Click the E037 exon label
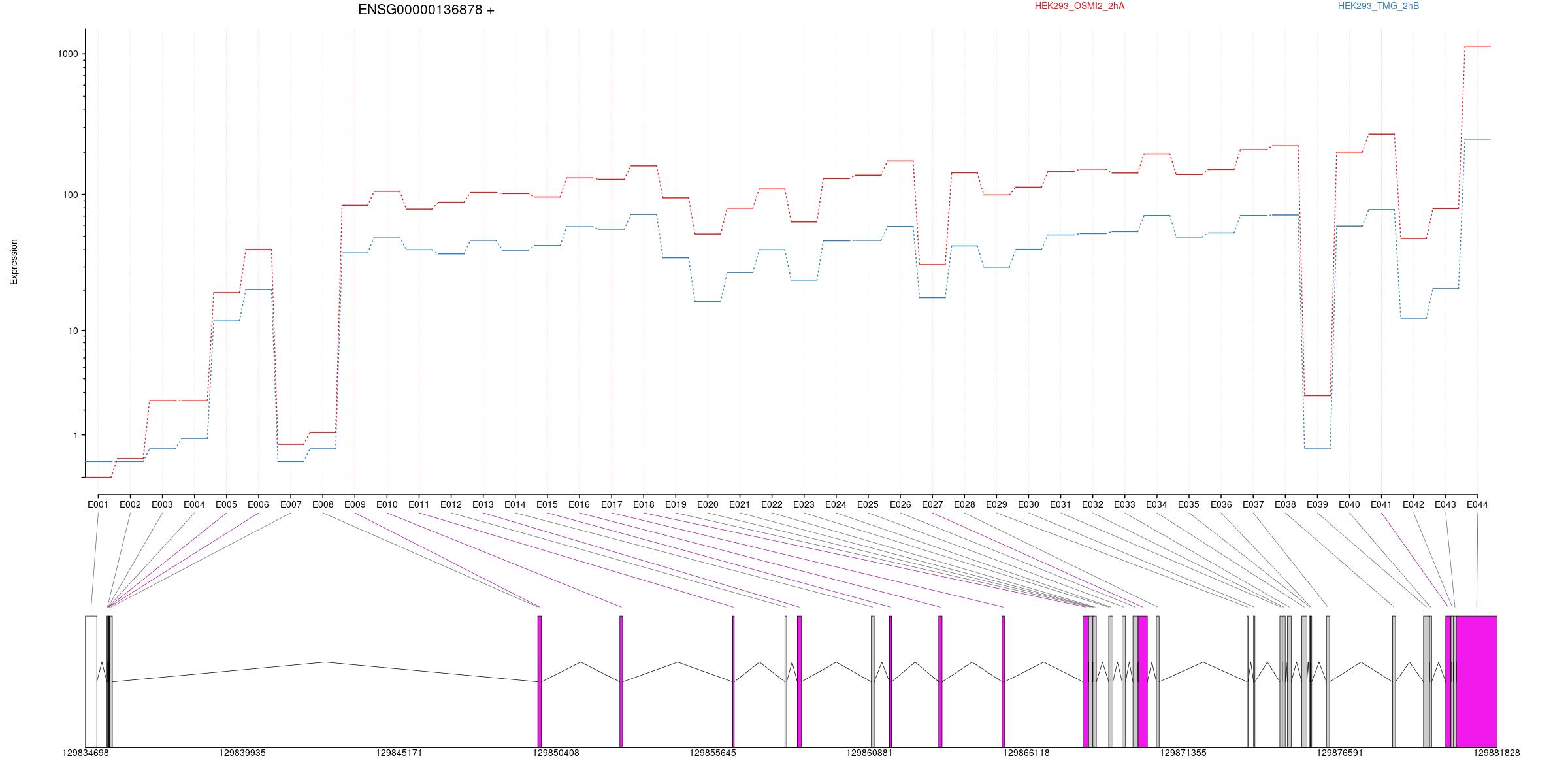 pos(1253,504)
